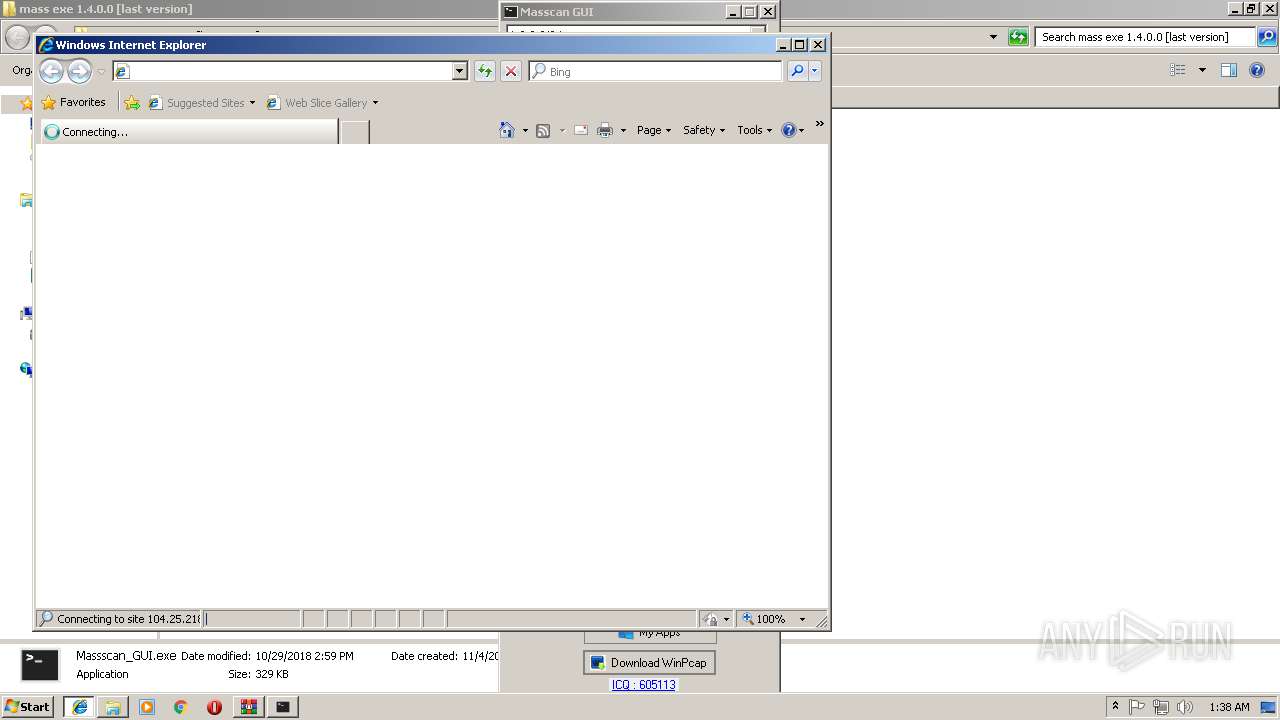Open the Safety menu
This screenshot has width=1280, height=720.
(704, 130)
